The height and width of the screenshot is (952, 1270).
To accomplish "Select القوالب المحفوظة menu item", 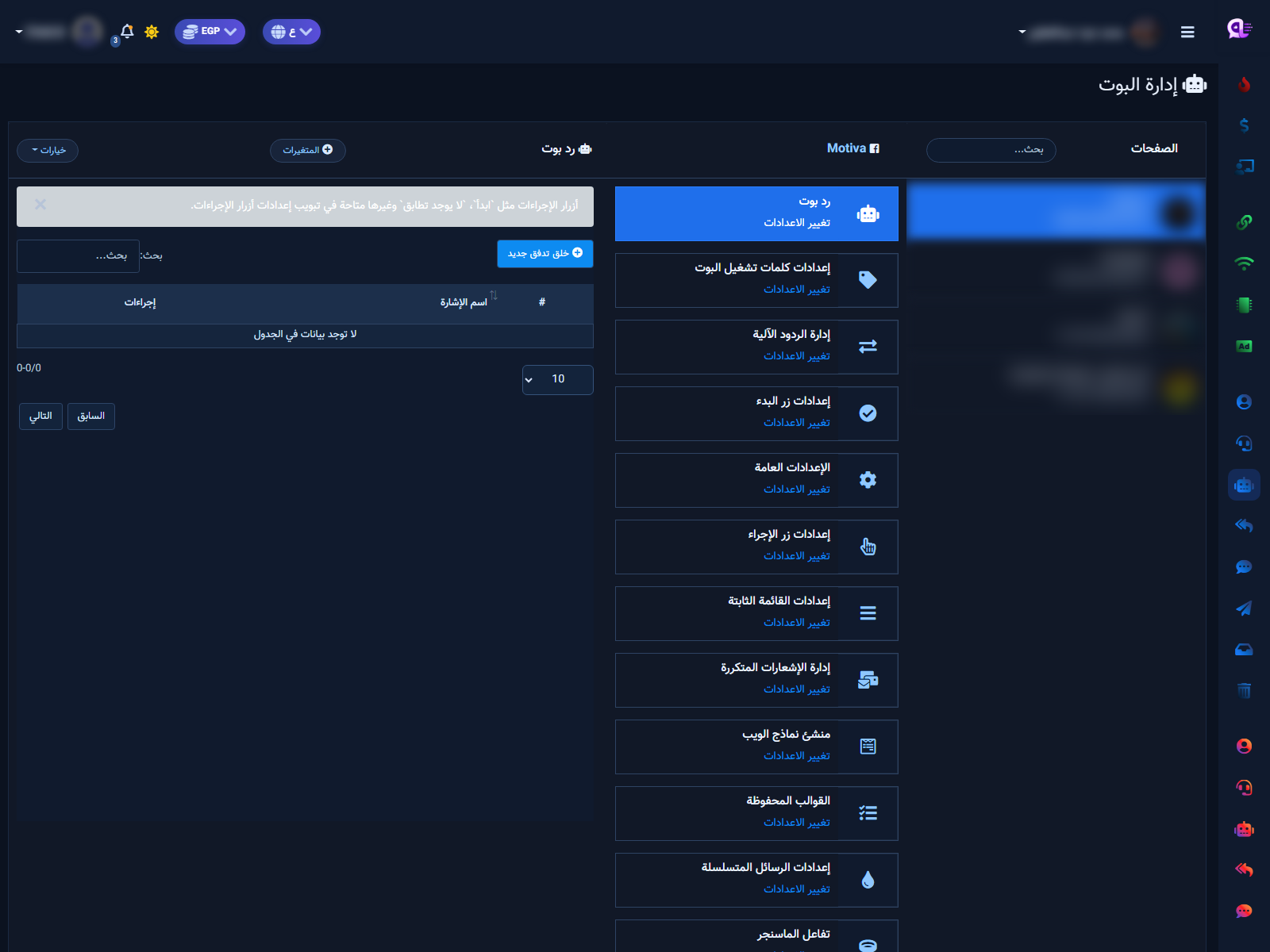I will (756, 813).
